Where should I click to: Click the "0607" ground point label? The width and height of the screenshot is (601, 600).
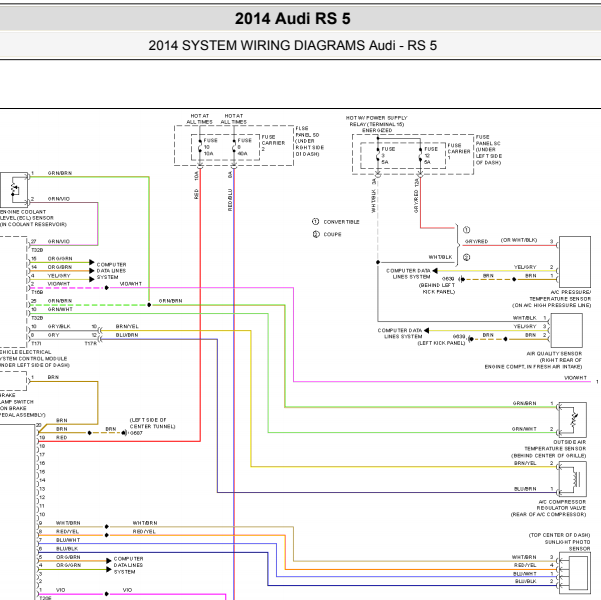[x=136, y=433]
